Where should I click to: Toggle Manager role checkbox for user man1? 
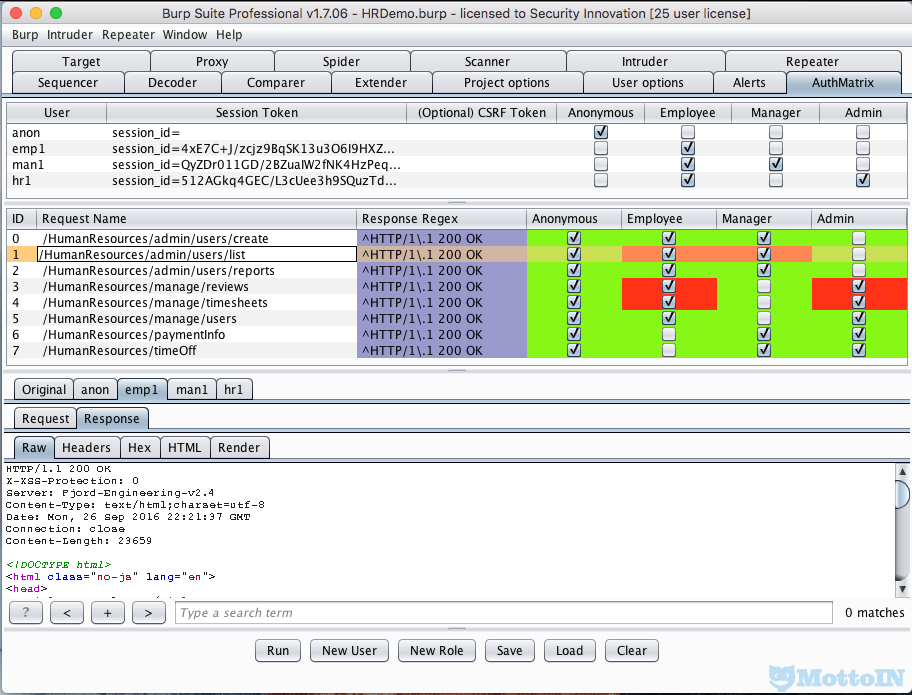[x=776, y=164]
